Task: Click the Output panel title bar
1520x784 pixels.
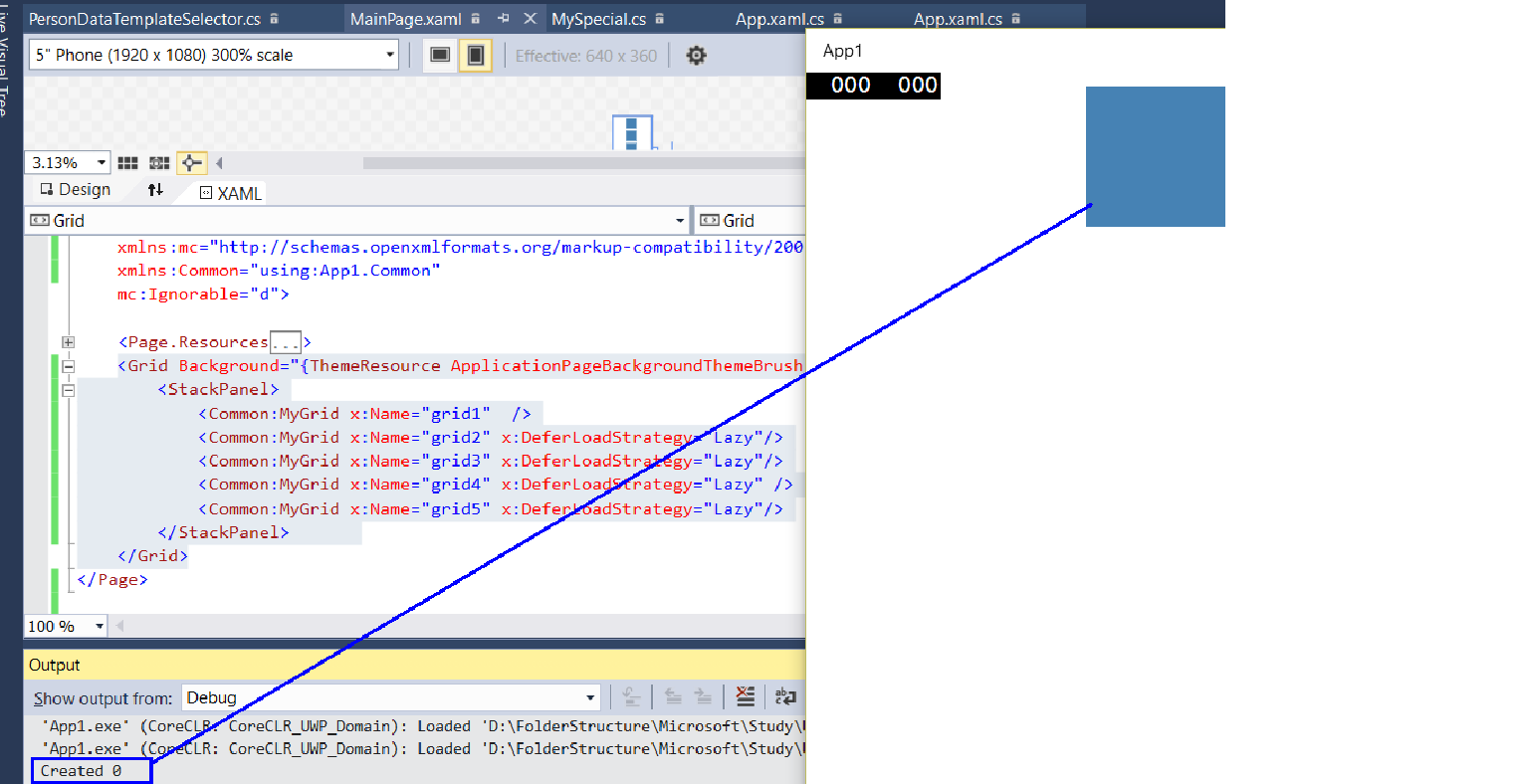Action: [x=414, y=665]
